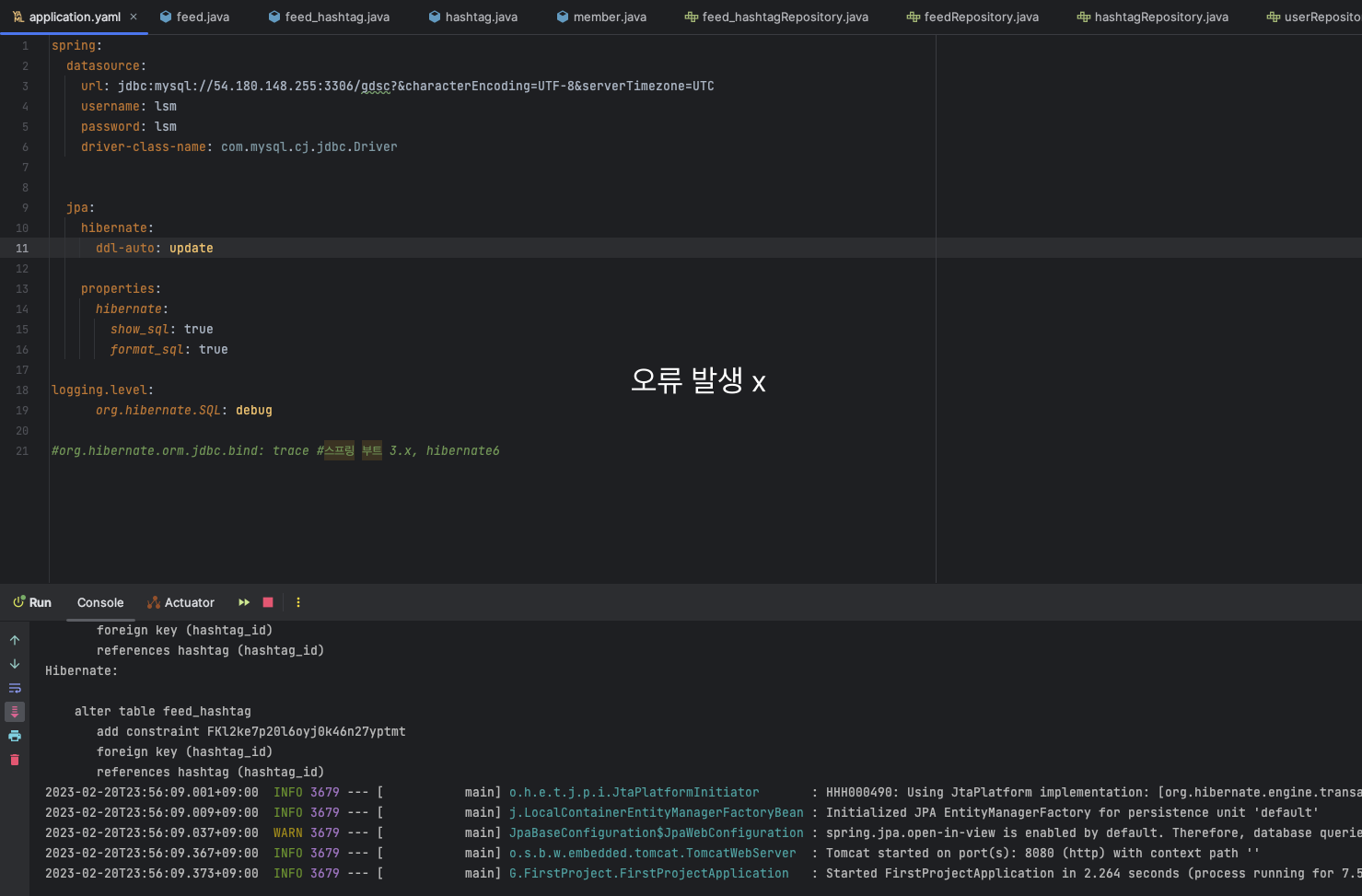This screenshot has height=896, width=1362.
Task: Click the Run tool window icon
Action: pyautogui.click(x=18, y=602)
